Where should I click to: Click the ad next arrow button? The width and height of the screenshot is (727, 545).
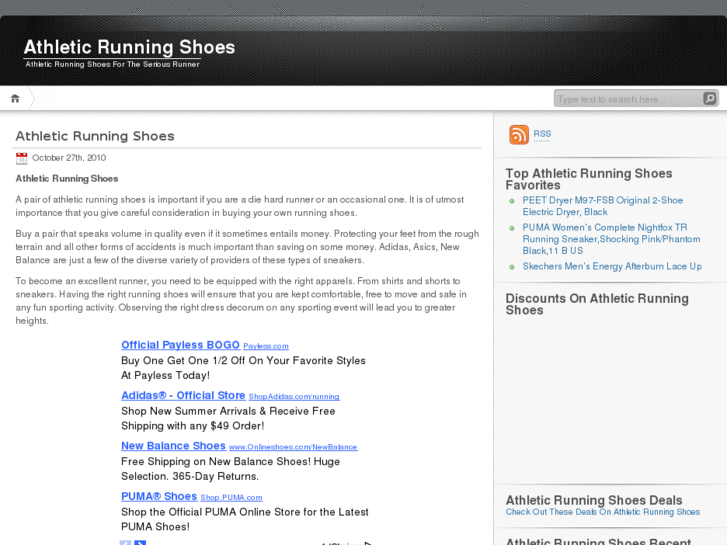point(140,542)
